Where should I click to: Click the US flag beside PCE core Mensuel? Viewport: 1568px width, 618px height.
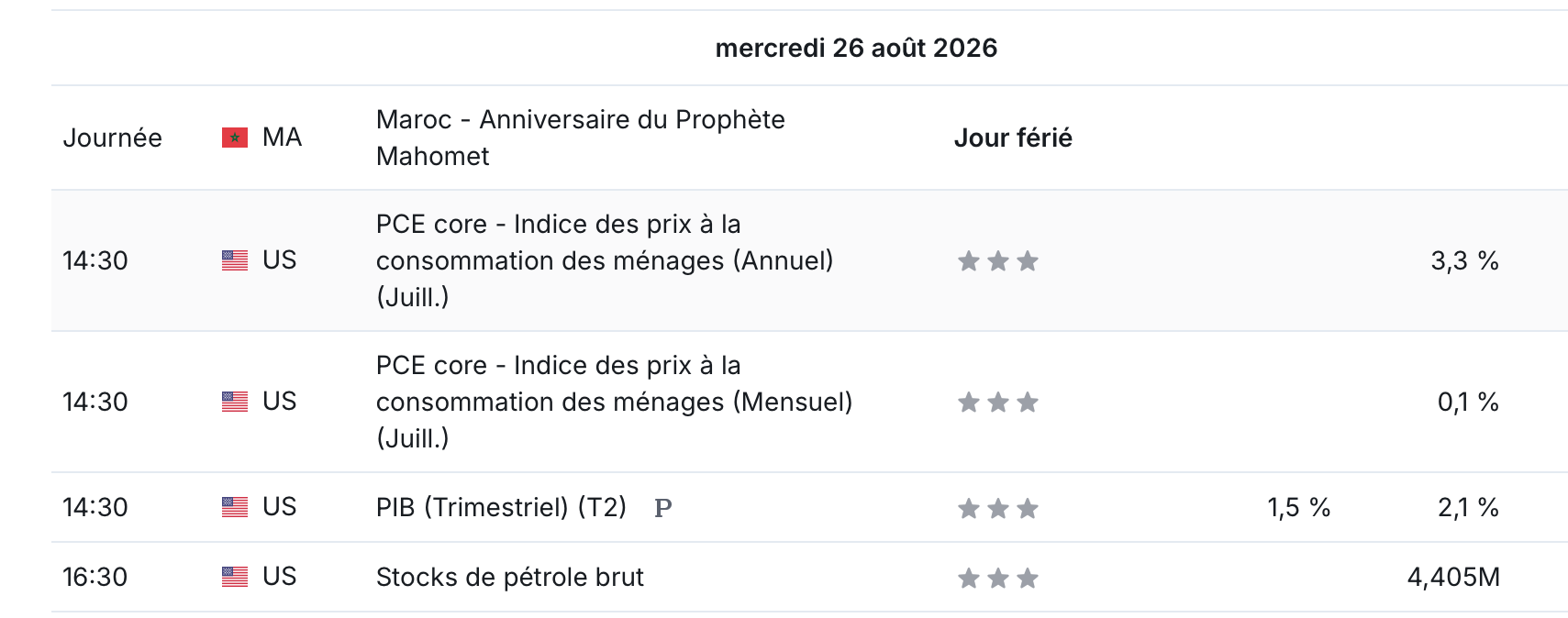click(235, 402)
